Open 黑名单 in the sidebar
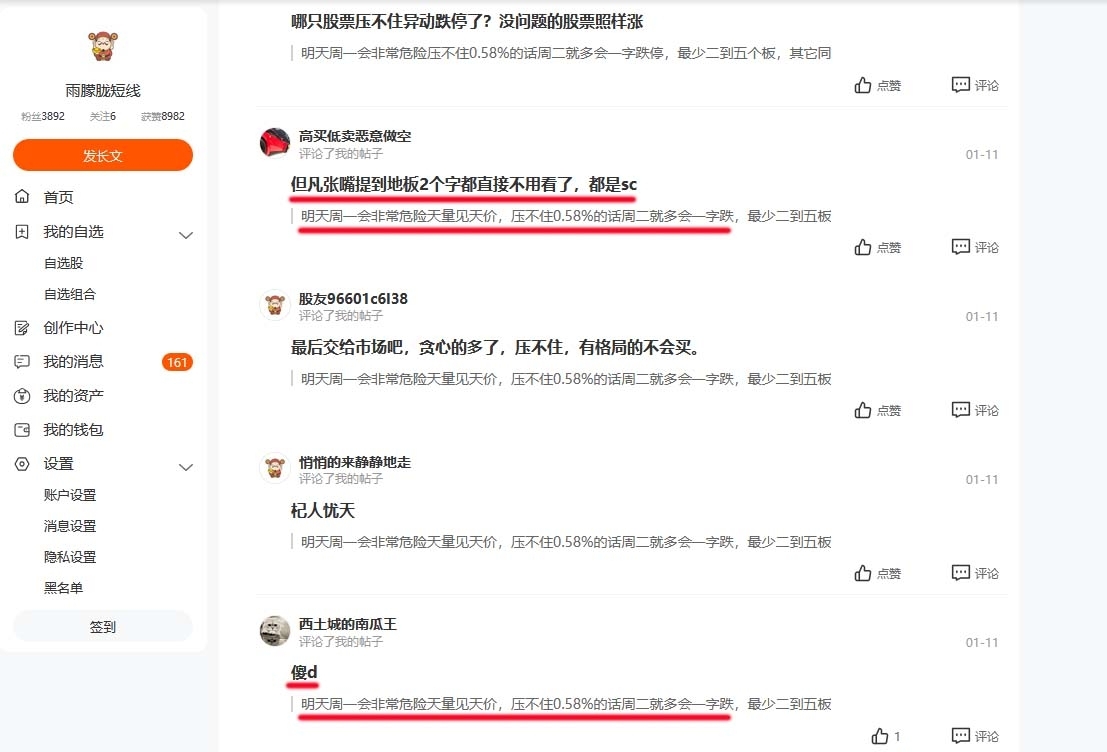Viewport: 1107px width, 752px height. point(64,587)
